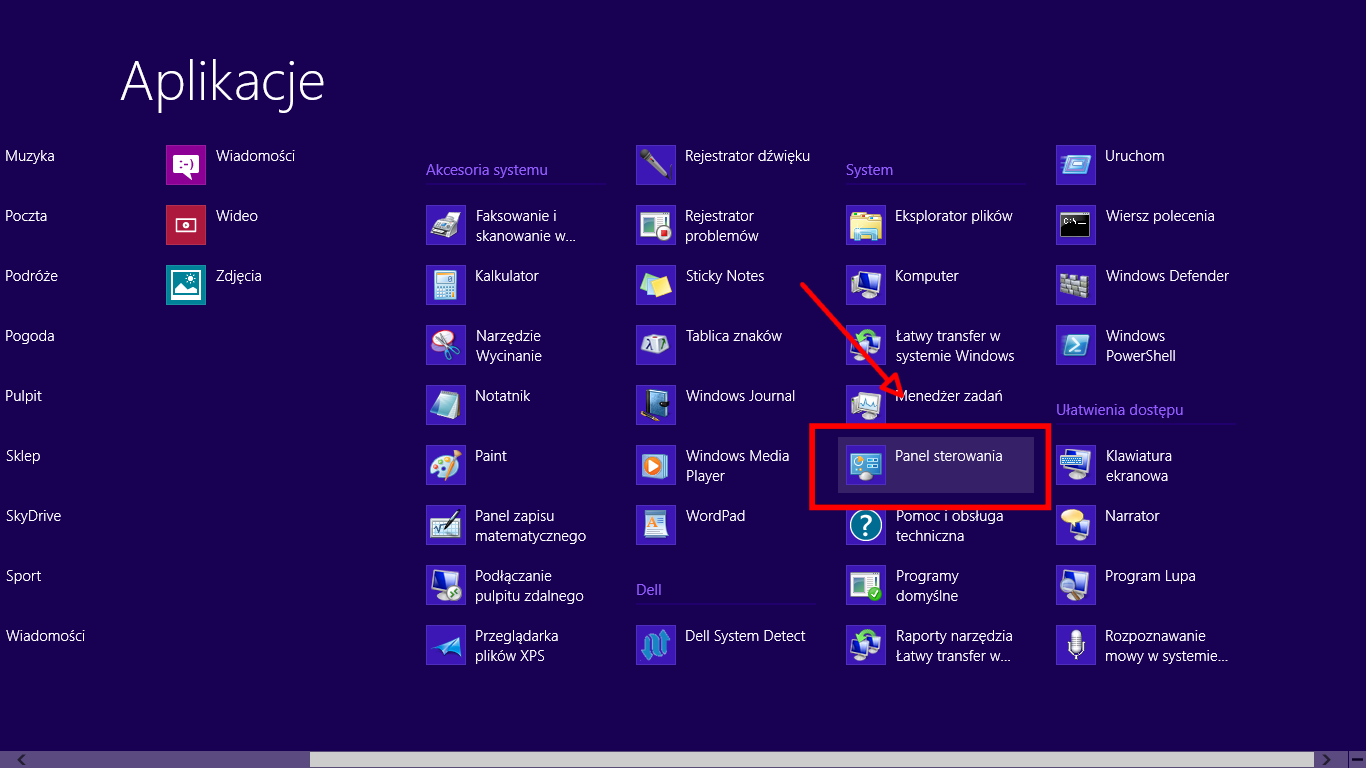
Task: Select the Akcesoria systemu group heading
Action: click(487, 170)
